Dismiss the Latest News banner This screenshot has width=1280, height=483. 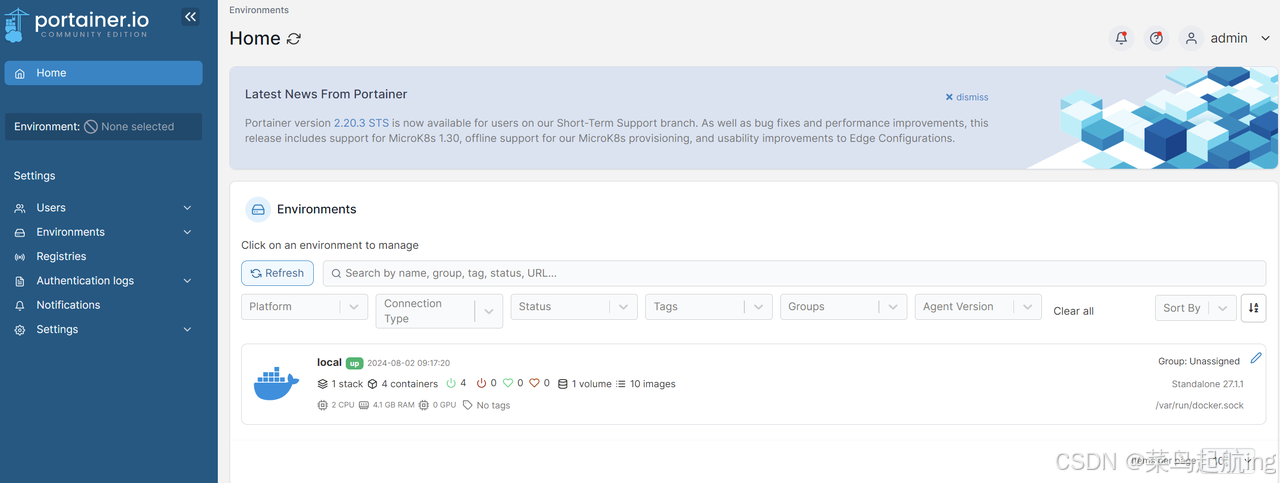pos(967,97)
